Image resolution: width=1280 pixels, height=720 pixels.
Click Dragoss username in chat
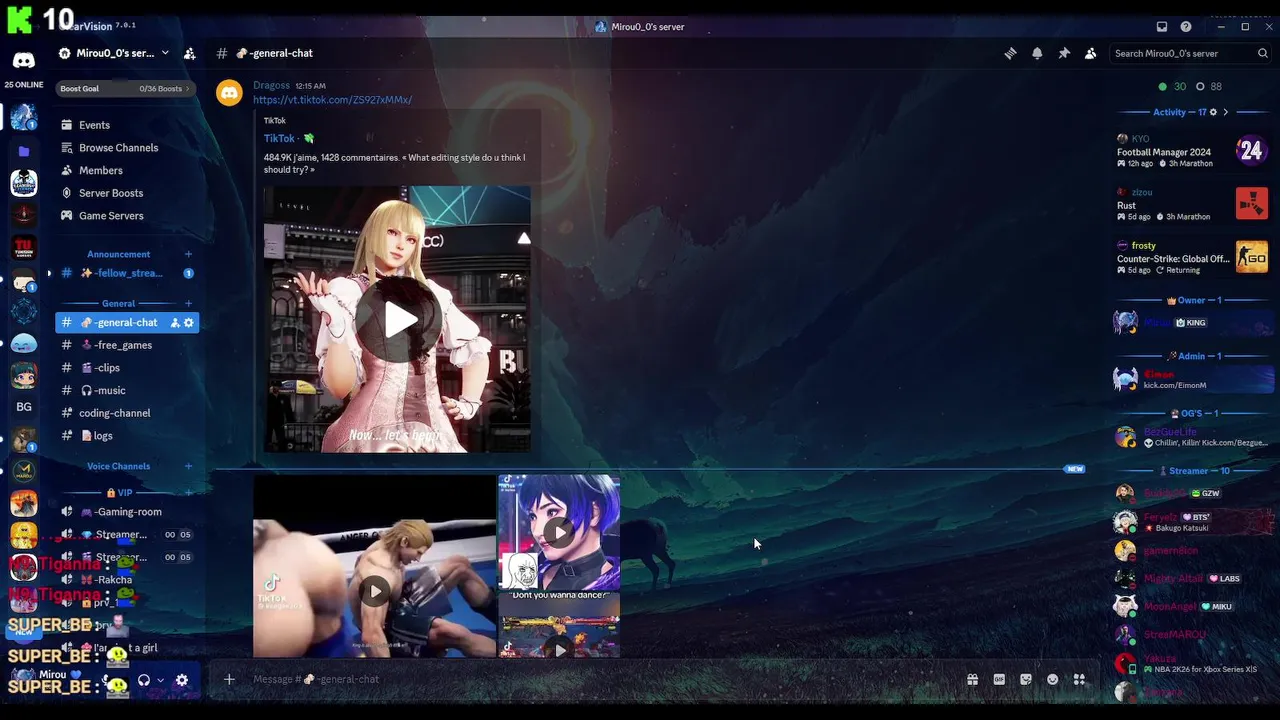271,86
